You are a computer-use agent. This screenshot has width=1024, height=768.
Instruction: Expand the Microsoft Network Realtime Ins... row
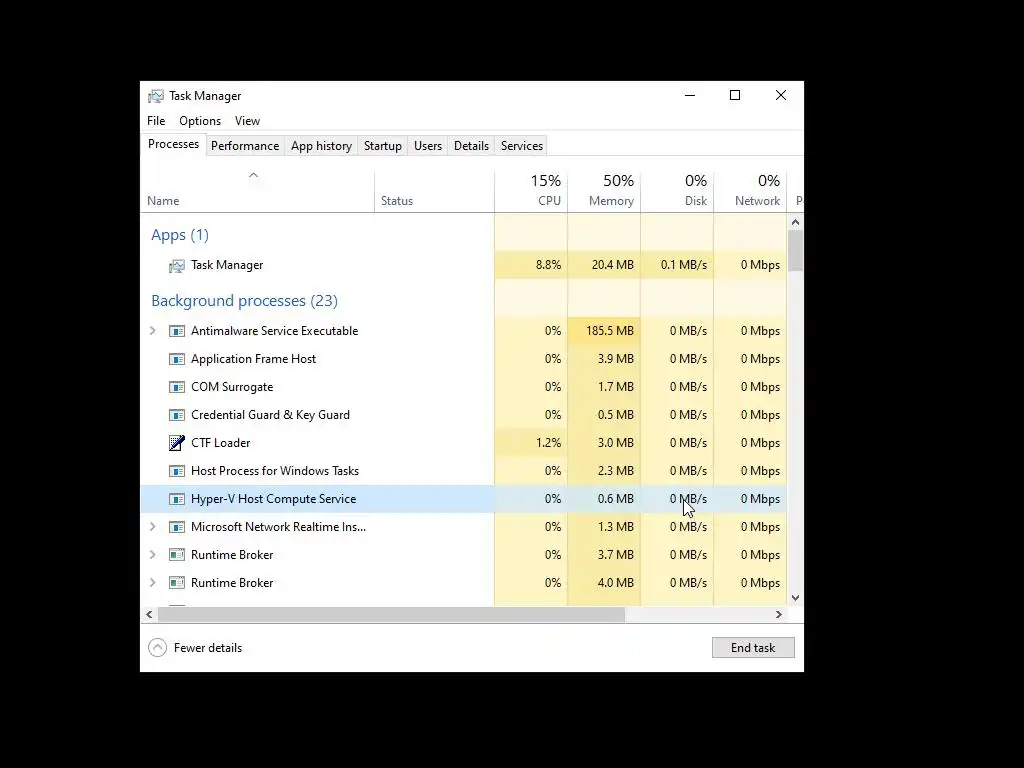[153, 527]
